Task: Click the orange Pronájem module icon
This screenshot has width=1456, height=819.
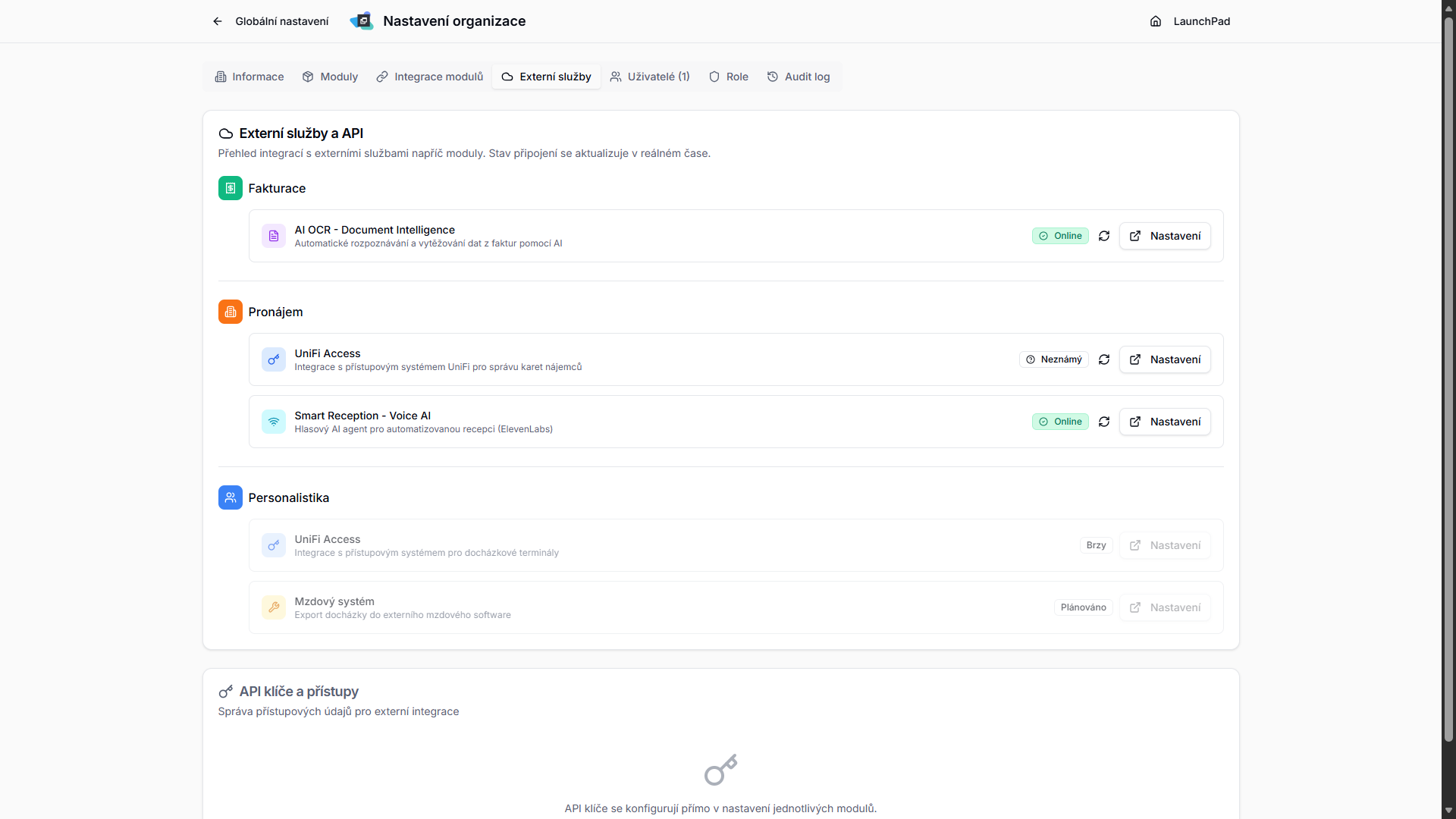Action: click(231, 312)
